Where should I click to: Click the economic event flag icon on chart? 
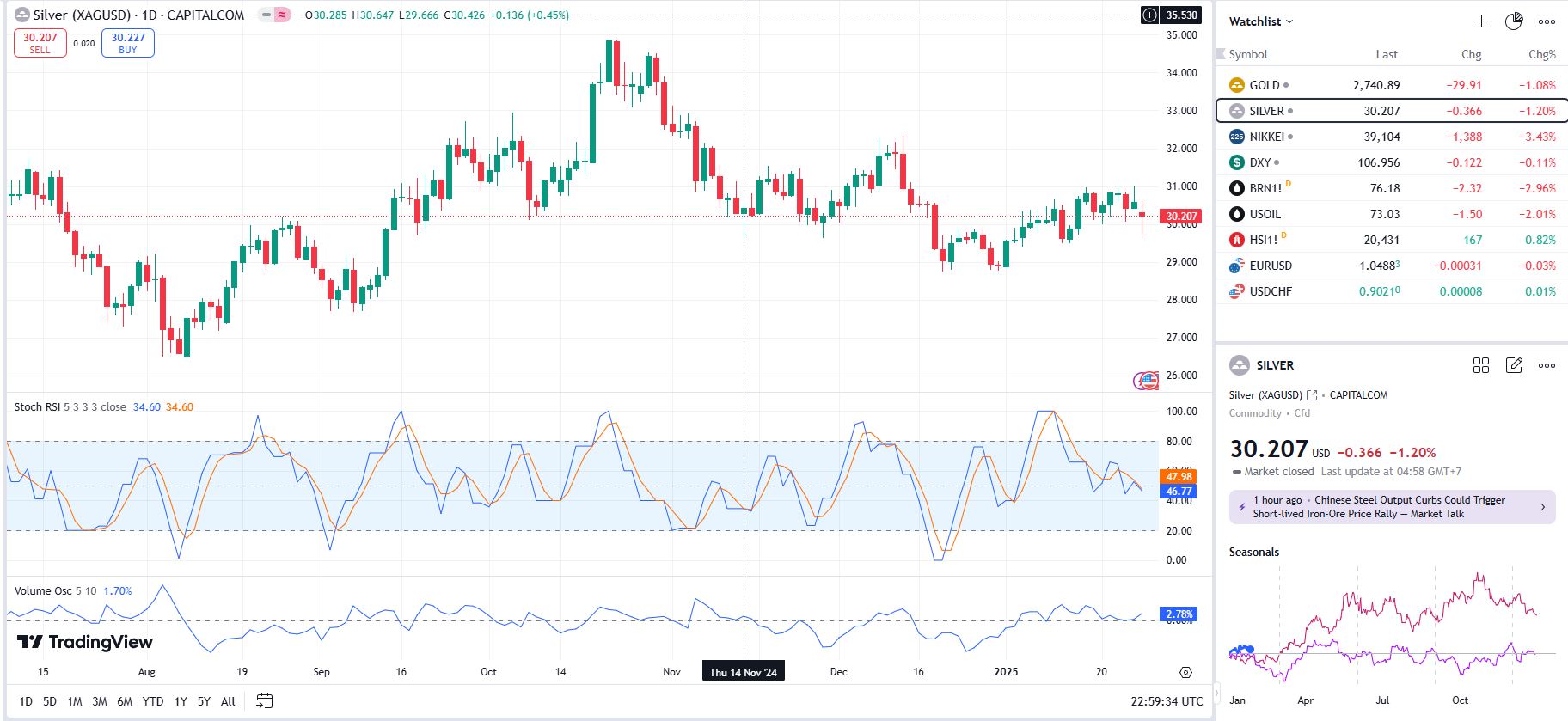(1148, 381)
